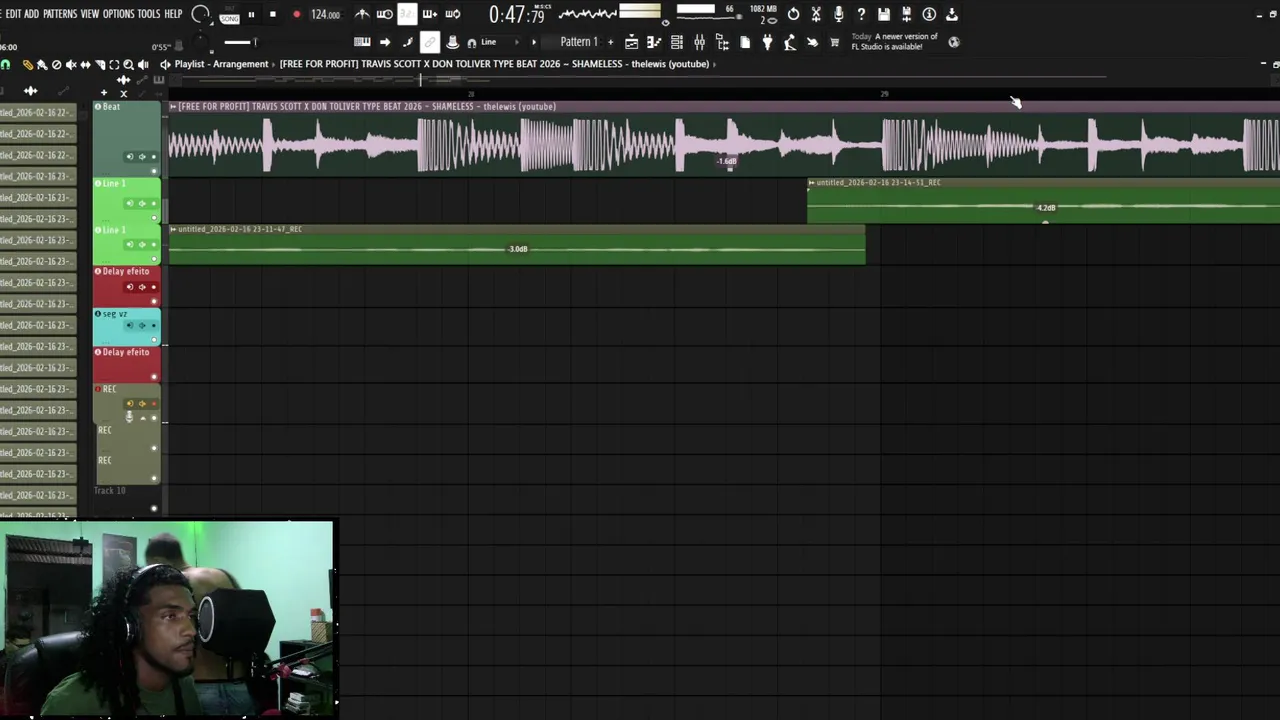Toggle overdub blend recording icon
The width and height of the screenshot is (1280, 720).
tap(430, 14)
